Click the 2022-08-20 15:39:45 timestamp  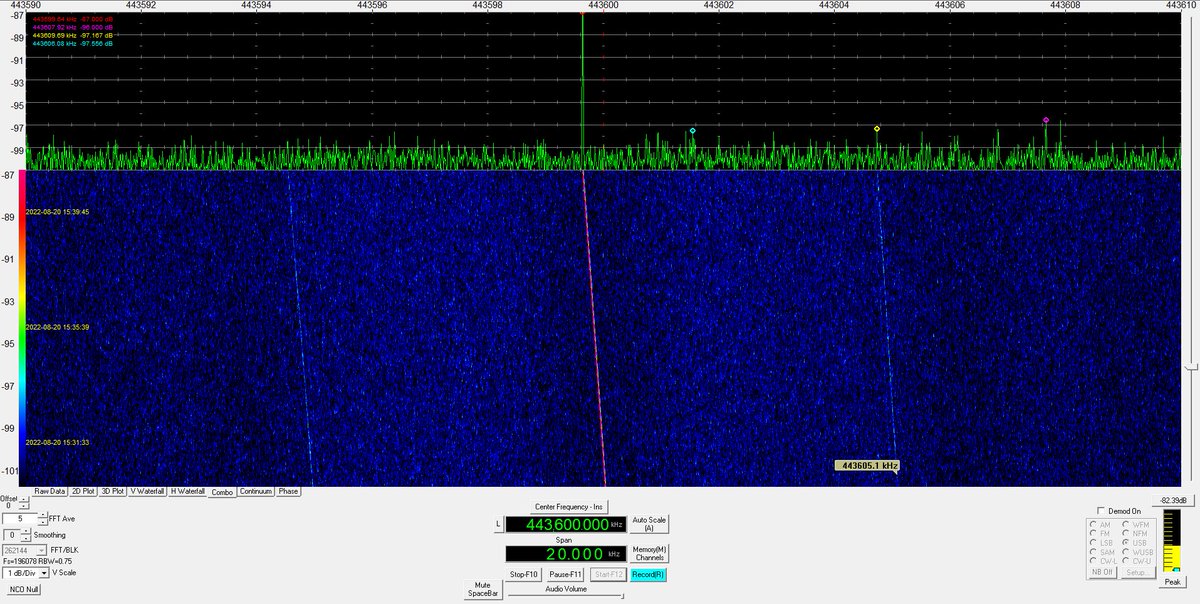(58, 212)
